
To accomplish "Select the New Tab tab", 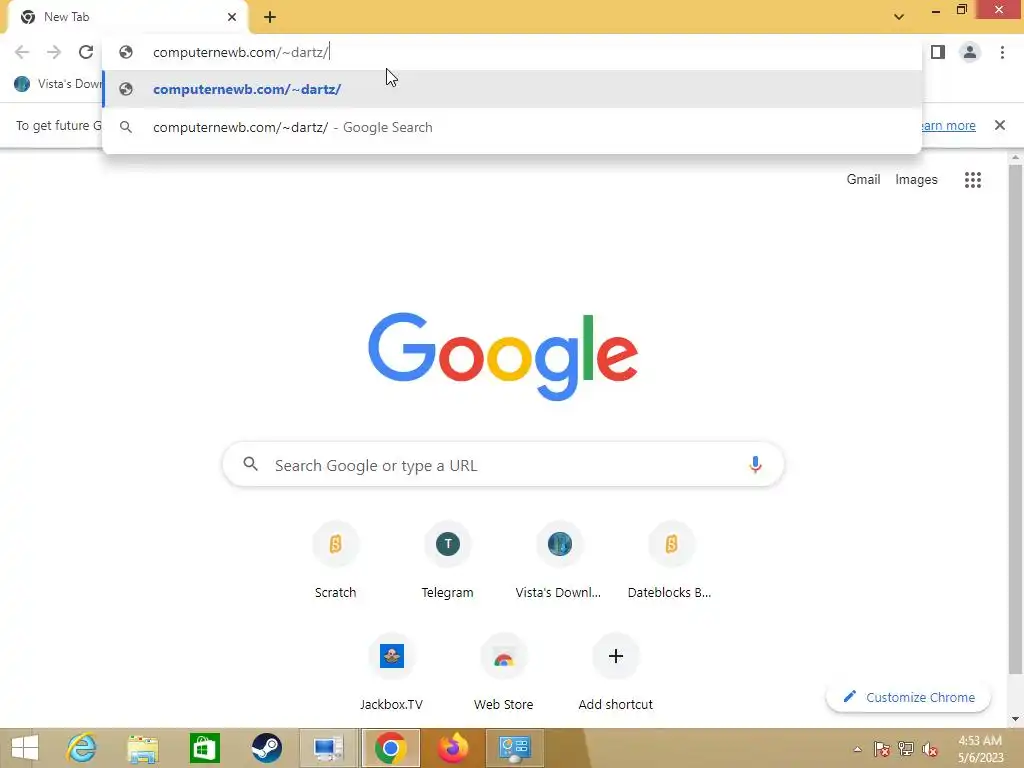I will (127, 17).
